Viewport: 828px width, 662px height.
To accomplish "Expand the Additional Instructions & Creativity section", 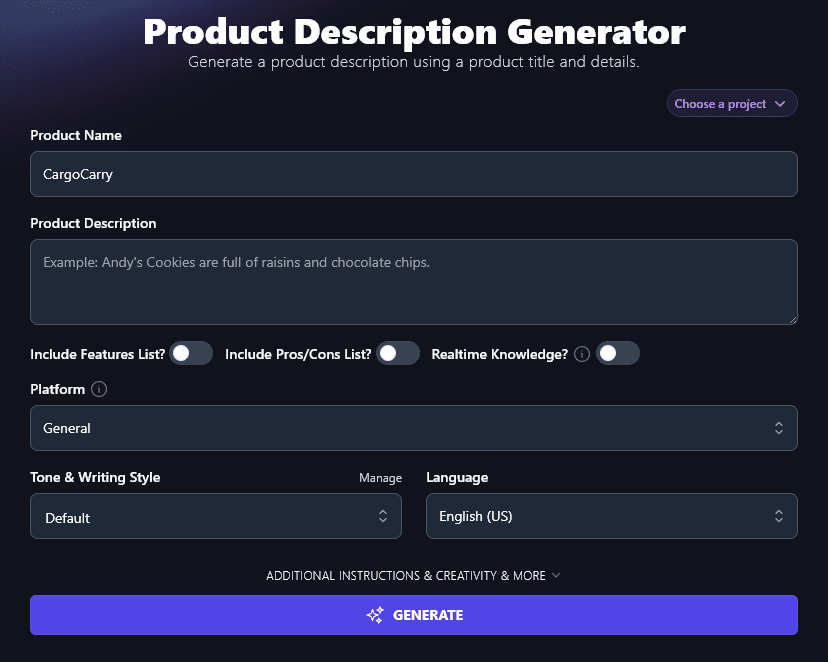I will pyautogui.click(x=414, y=575).
